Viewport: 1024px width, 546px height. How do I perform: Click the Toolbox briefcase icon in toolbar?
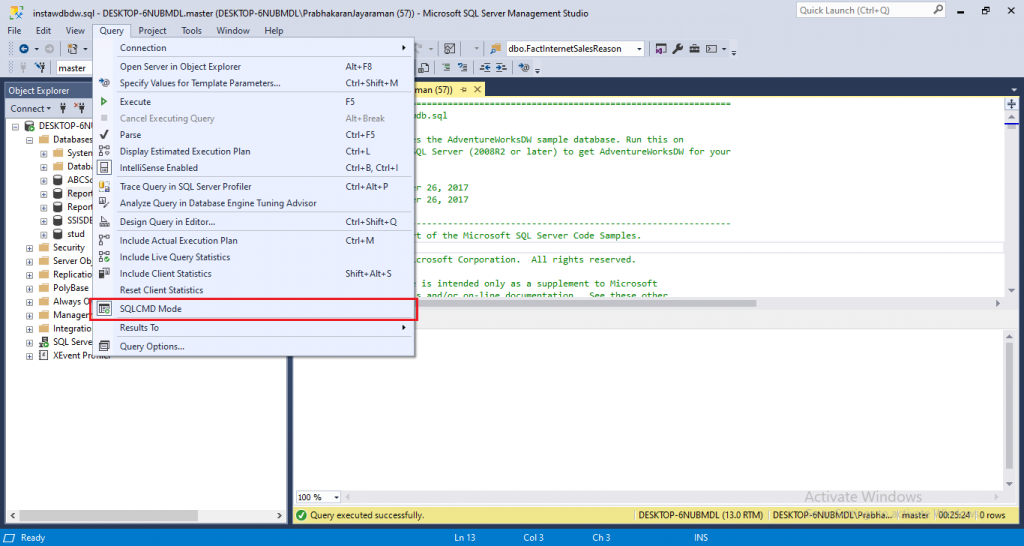coord(695,48)
